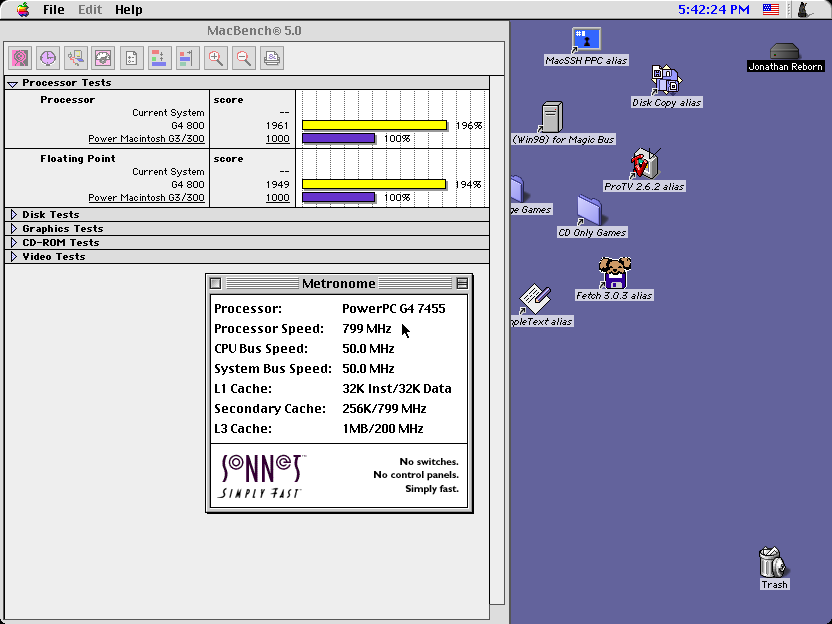This screenshot has width=832, height=624.
Task: Click the bars with vertical arrows icon
Action: pyautogui.click(x=159, y=58)
